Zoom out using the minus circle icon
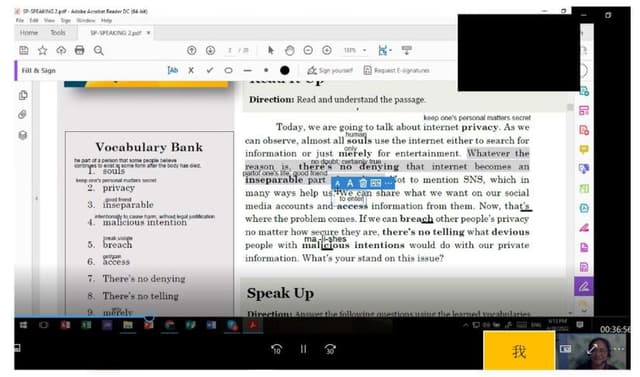 click(308, 50)
